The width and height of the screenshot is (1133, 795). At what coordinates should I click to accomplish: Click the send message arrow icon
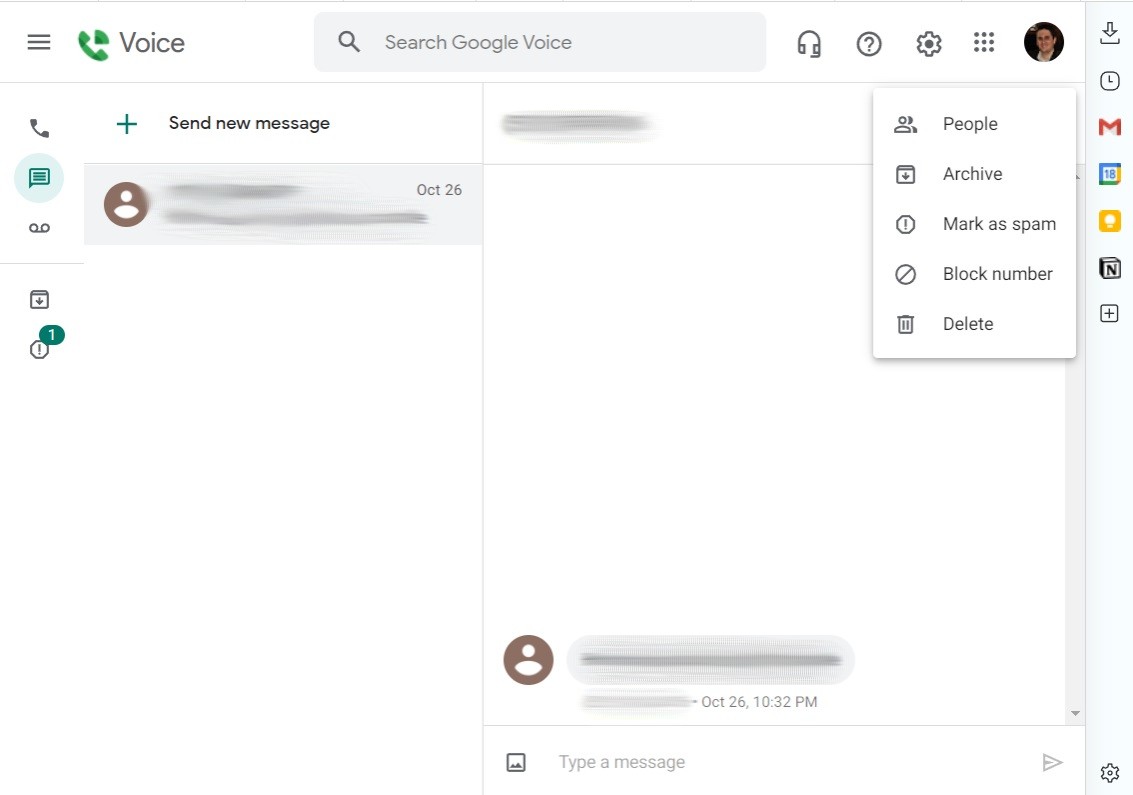coord(1052,761)
